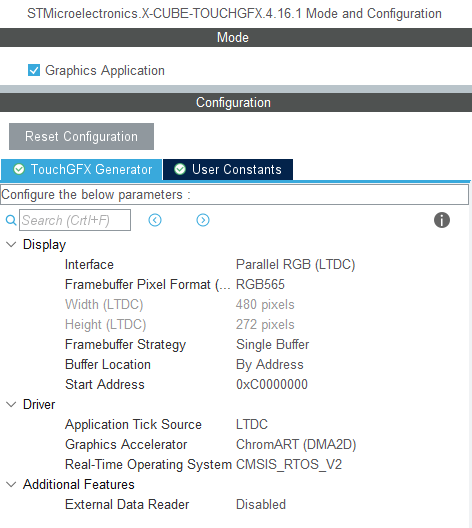Click the search magnifier icon

[x=11, y=220]
